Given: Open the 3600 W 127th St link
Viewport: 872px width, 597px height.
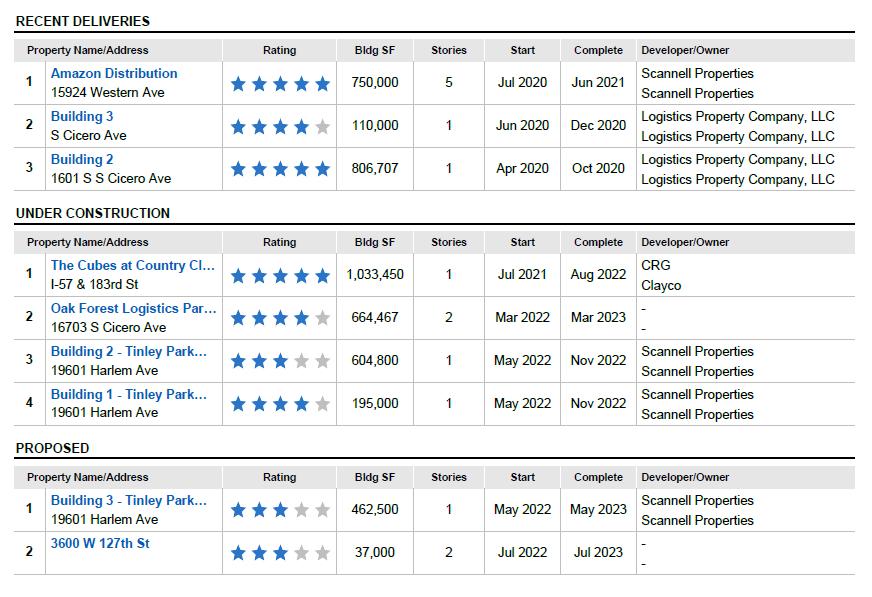Looking at the screenshot, I should coord(100,543).
